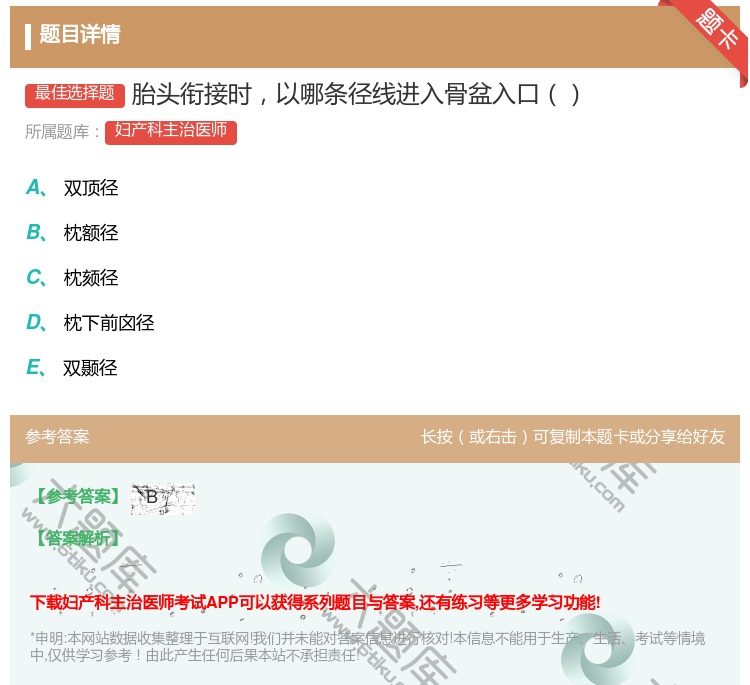Click the 题卡 corner ribbon
Viewport: 750px width, 685px height.
pos(714,33)
